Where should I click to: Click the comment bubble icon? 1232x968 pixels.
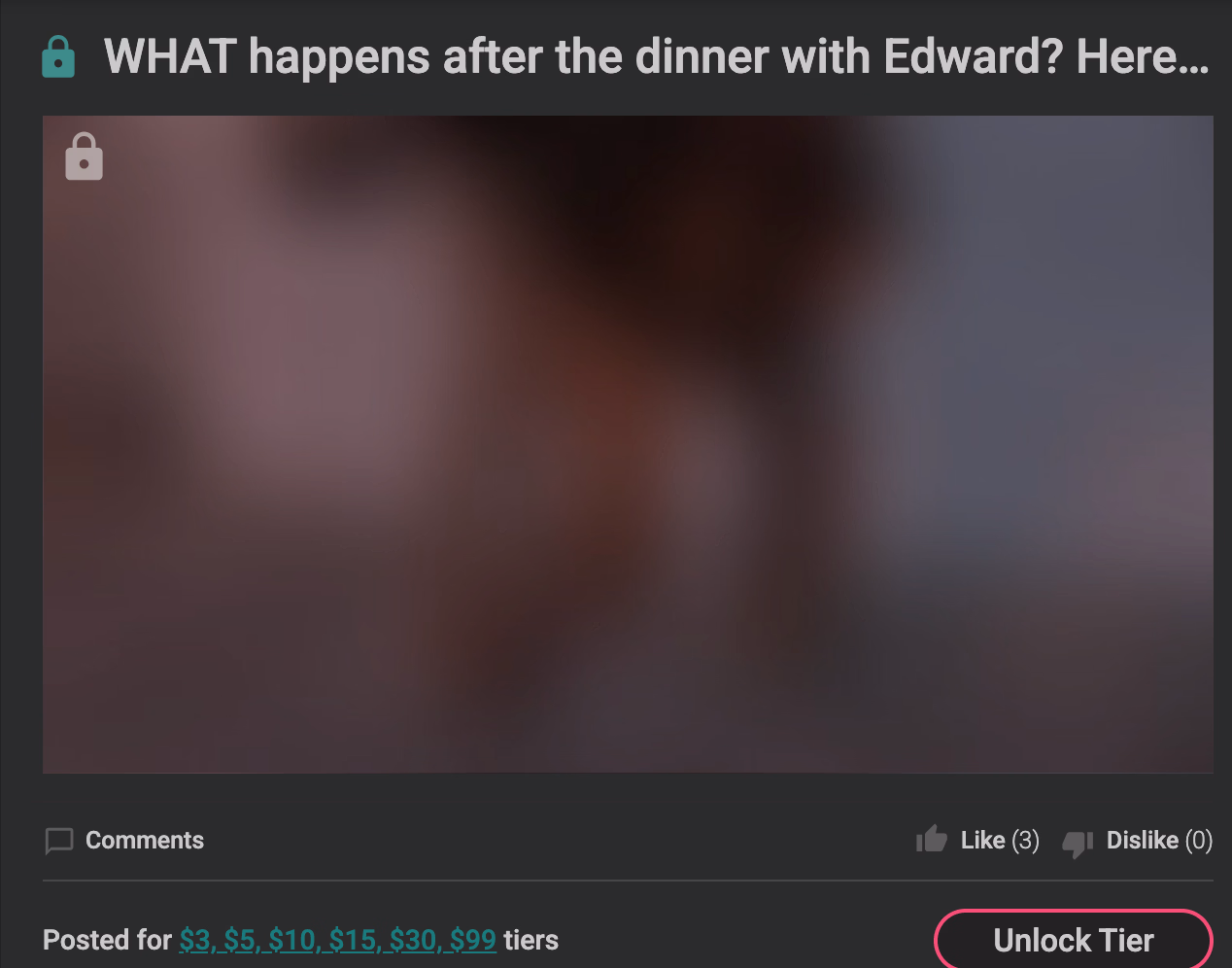click(59, 841)
